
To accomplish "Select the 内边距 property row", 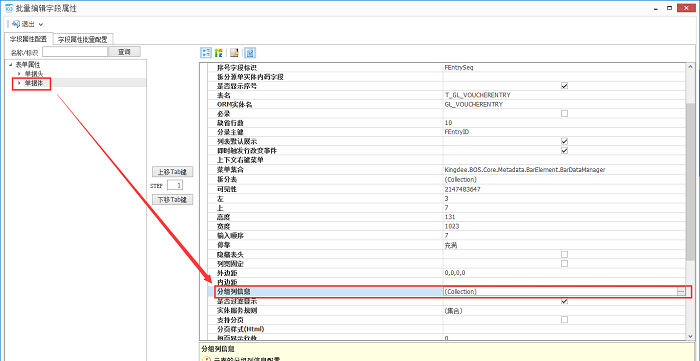I will (447, 282).
